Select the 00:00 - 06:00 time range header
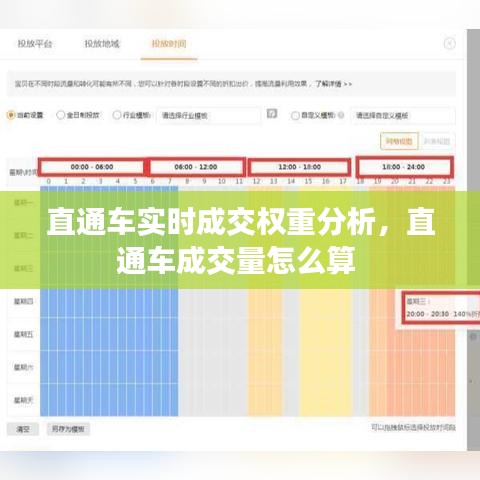 tap(92, 167)
